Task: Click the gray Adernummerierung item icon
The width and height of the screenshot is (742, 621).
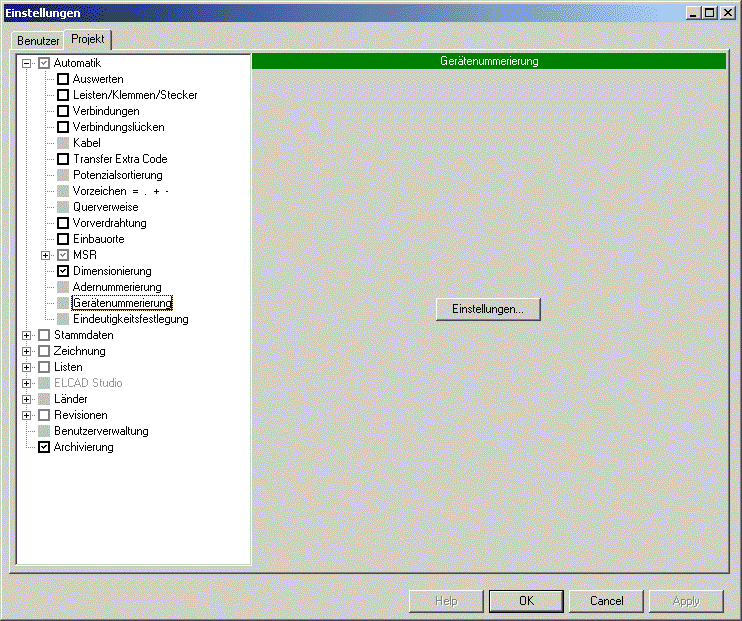Action: [63, 287]
